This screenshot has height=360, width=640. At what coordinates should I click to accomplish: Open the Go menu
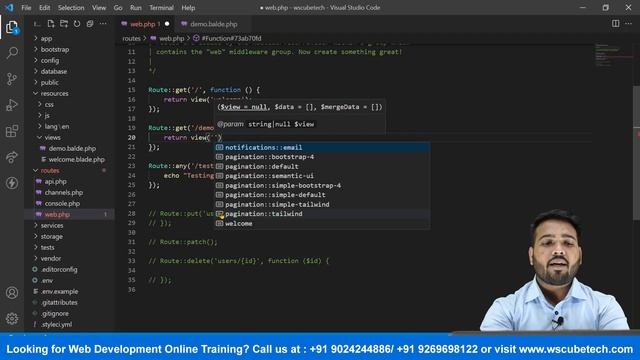[118, 8]
